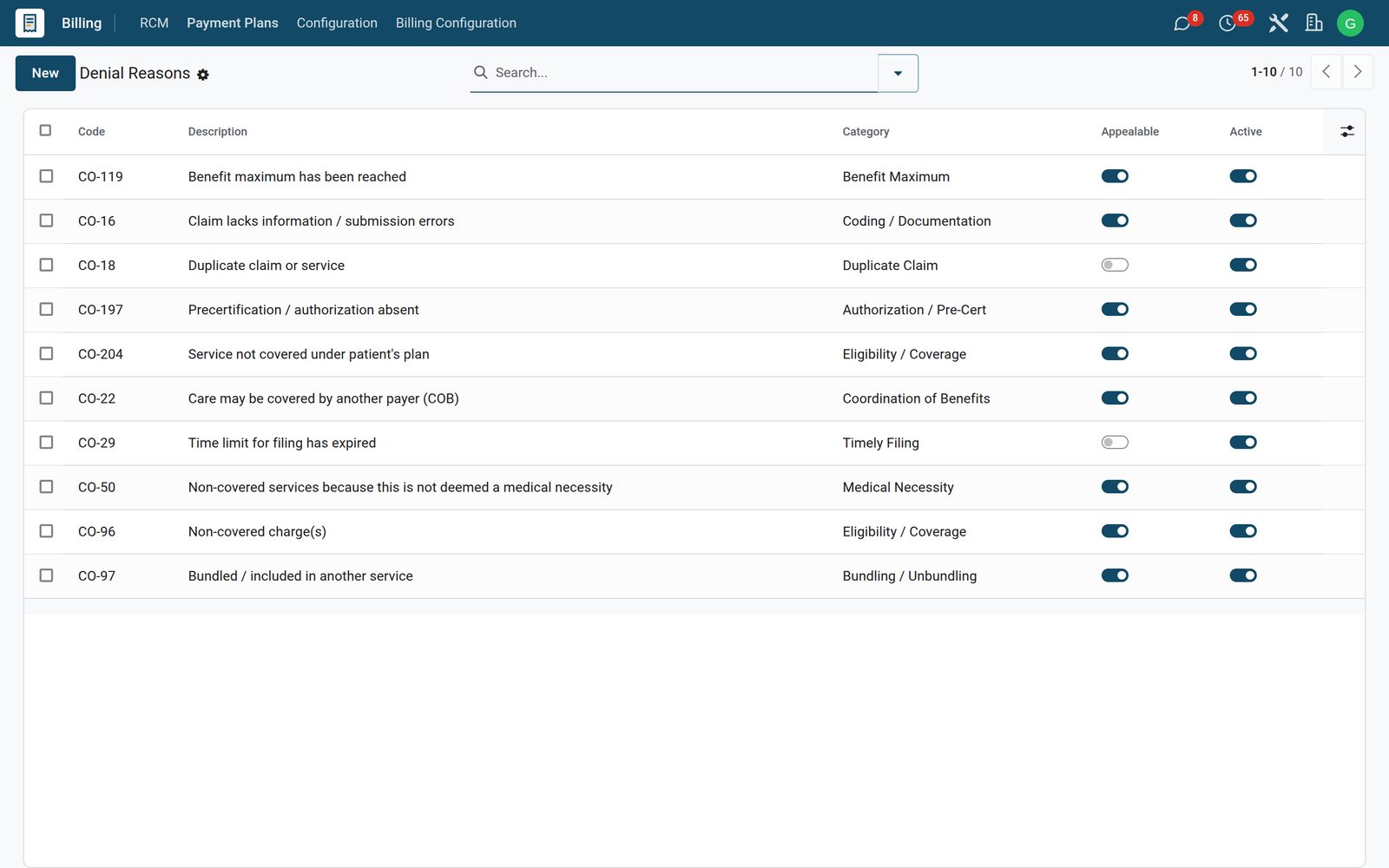The width and height of the screenshot is (1389, 868).
Task: Click the 'CO-29' code cell
Action: click(x=96, y=443)
